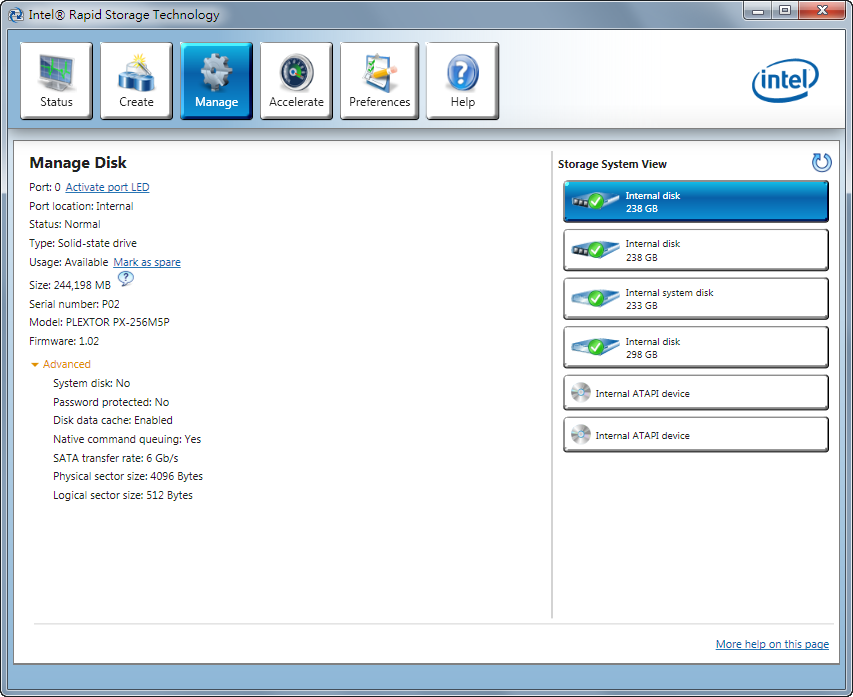Select the Internal system disk 233 GB
853x697 pixels.
click(695, 299)
